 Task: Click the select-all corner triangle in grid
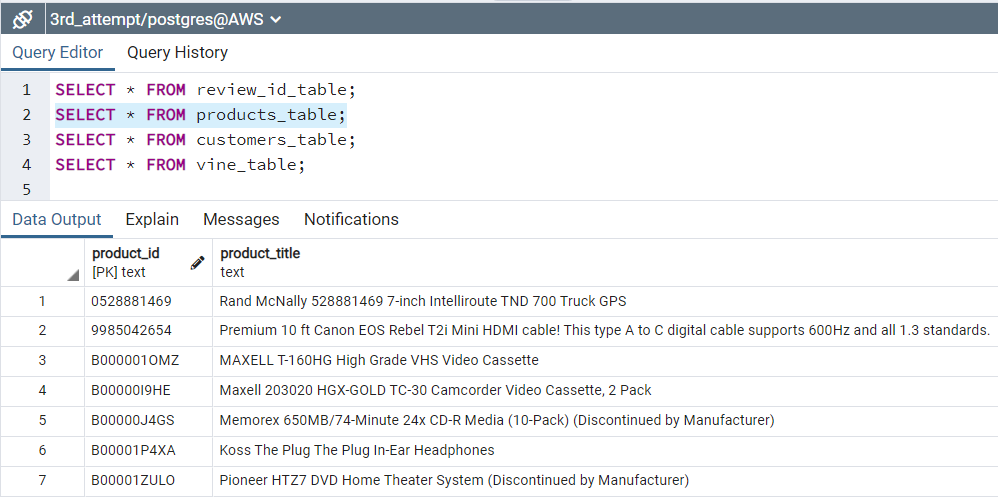pos(73,275)
